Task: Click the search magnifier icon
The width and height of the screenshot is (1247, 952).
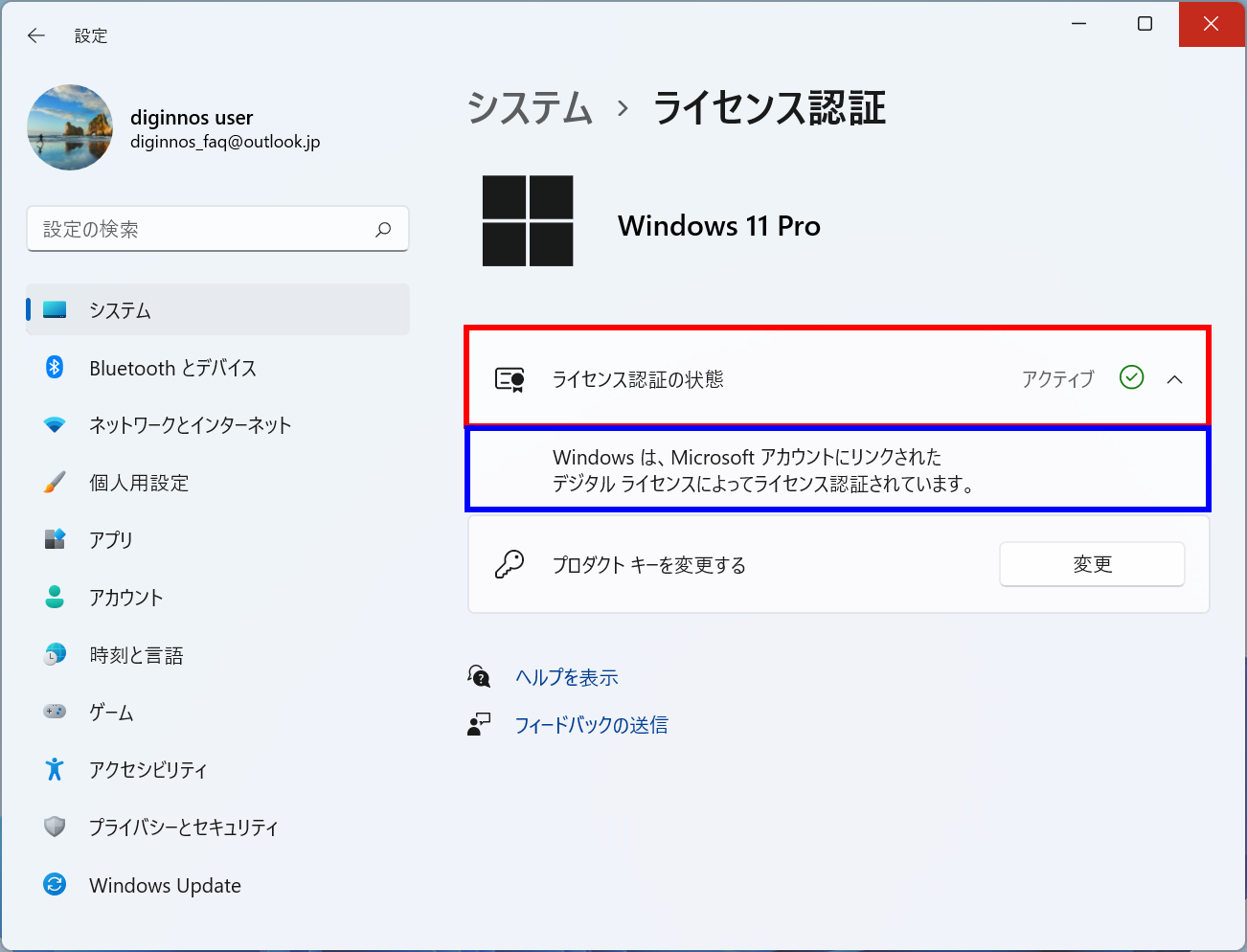Action: click(383, 230)
